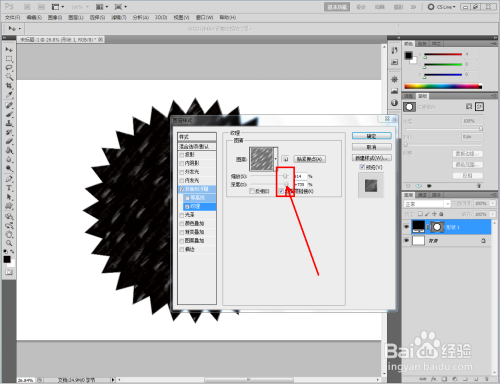Viewport: 500px width, 384px height.
Task: Toggle the Contour (等高线) sub-item checkbox
Action: pyautogui.click(x=187, y=198)
